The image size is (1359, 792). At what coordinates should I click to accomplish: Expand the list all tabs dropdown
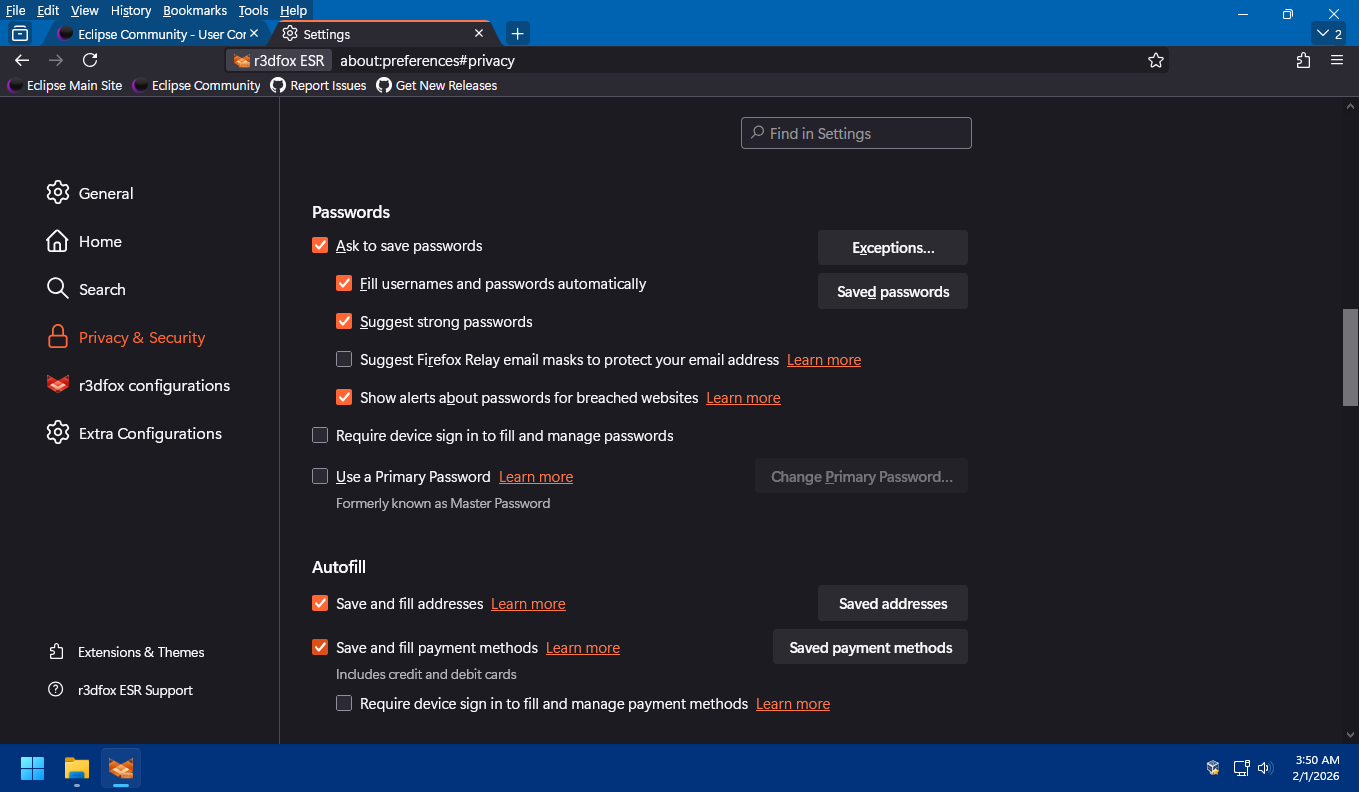click(1329, 34)
